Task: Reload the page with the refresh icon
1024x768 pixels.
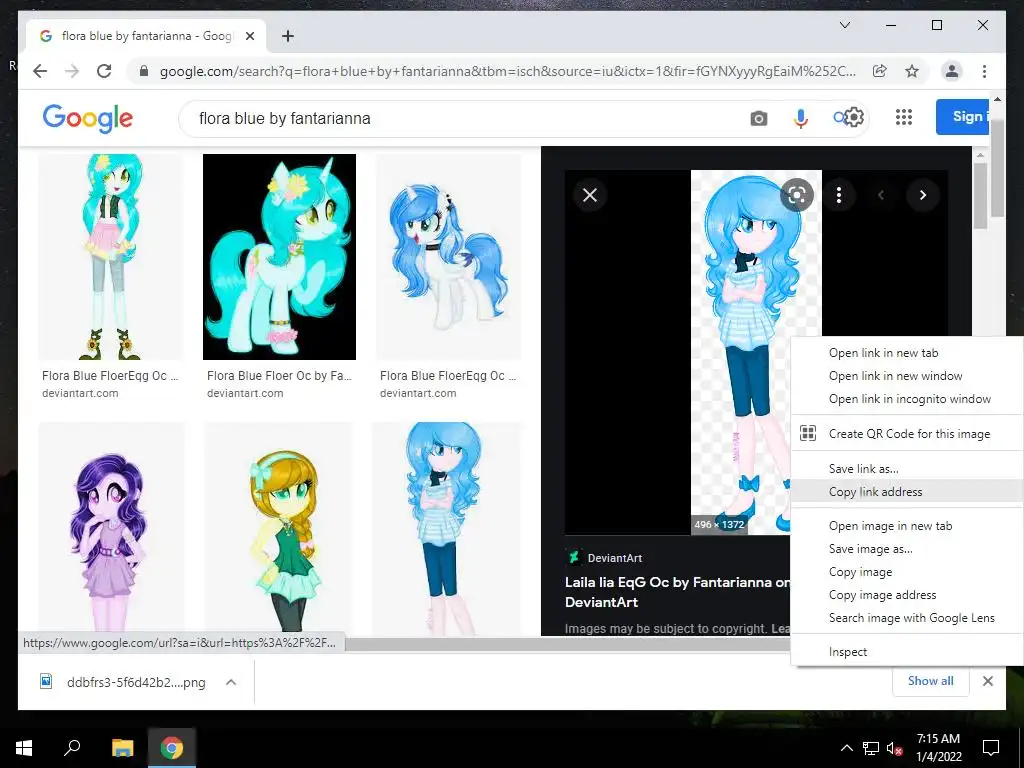Action: (104, 71)
